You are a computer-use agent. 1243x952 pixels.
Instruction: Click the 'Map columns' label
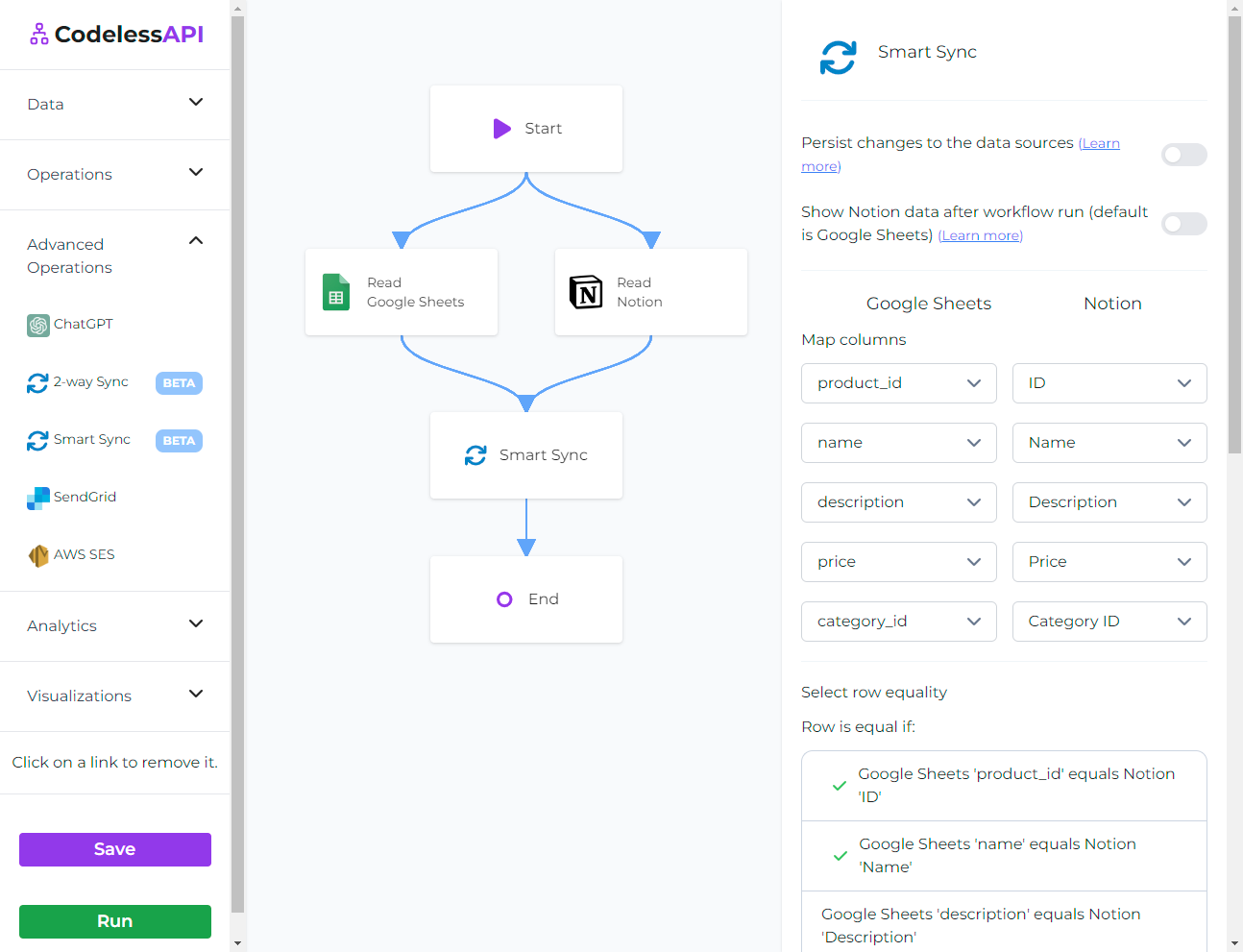pyautogui.click(x=854, y=340)
